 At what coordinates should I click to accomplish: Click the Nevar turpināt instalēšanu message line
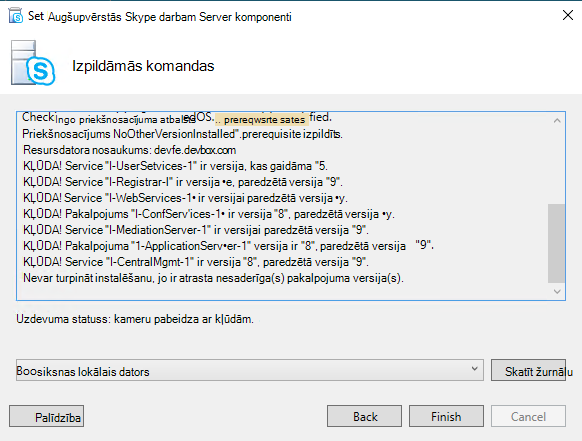(x=213, y=278)
